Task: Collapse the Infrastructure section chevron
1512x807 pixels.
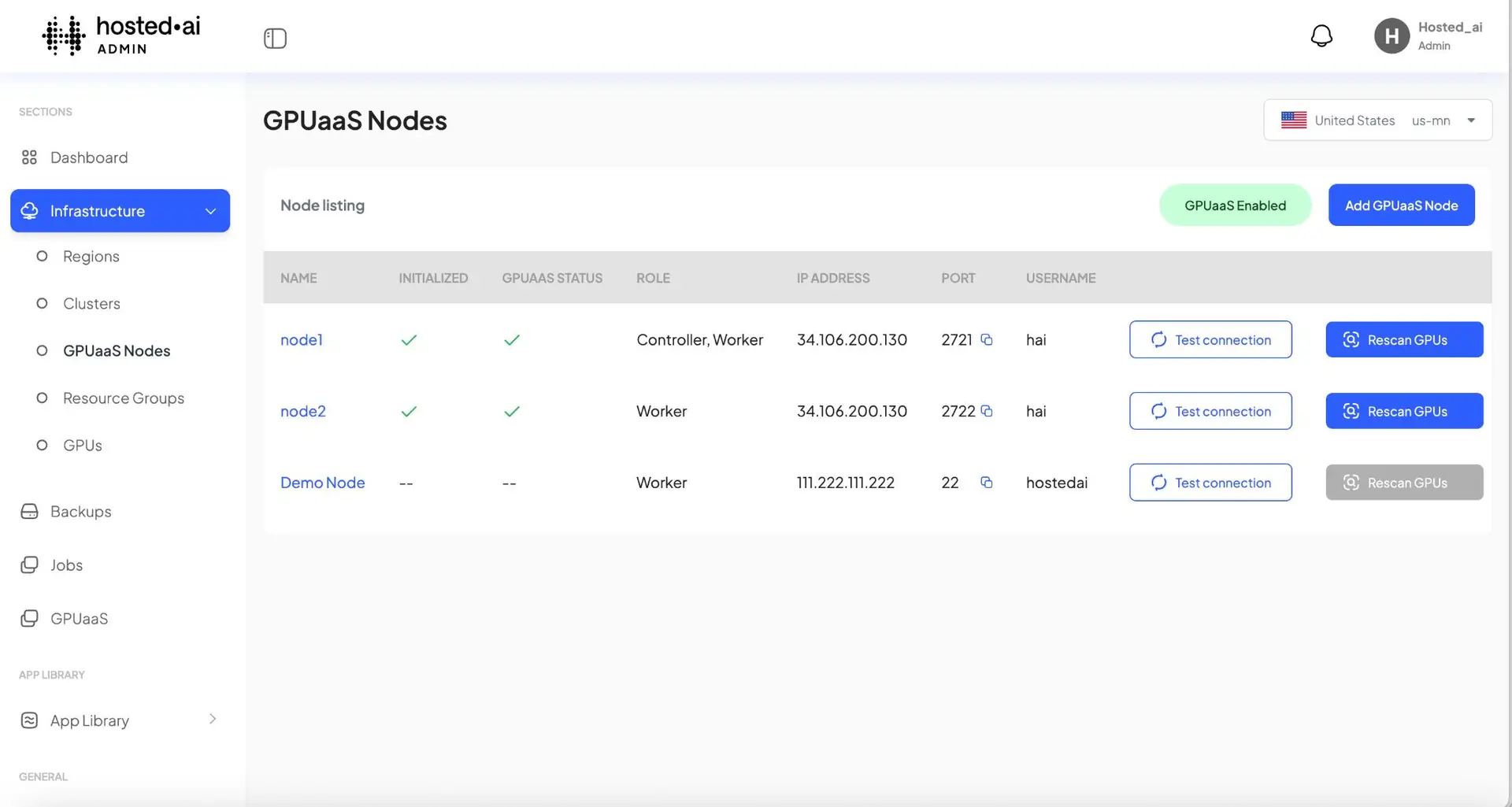Action: pyautogui.click(x=210, y=211)
